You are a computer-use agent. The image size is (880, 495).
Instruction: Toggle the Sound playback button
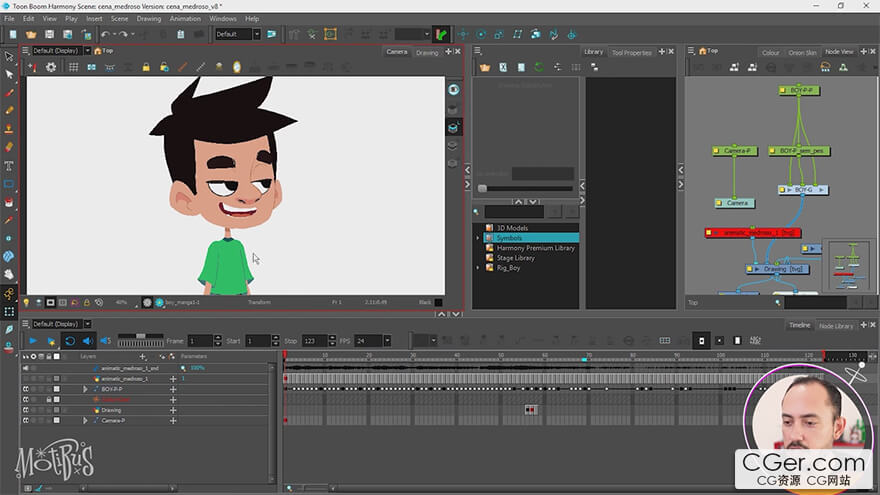(x=88, y=341)
